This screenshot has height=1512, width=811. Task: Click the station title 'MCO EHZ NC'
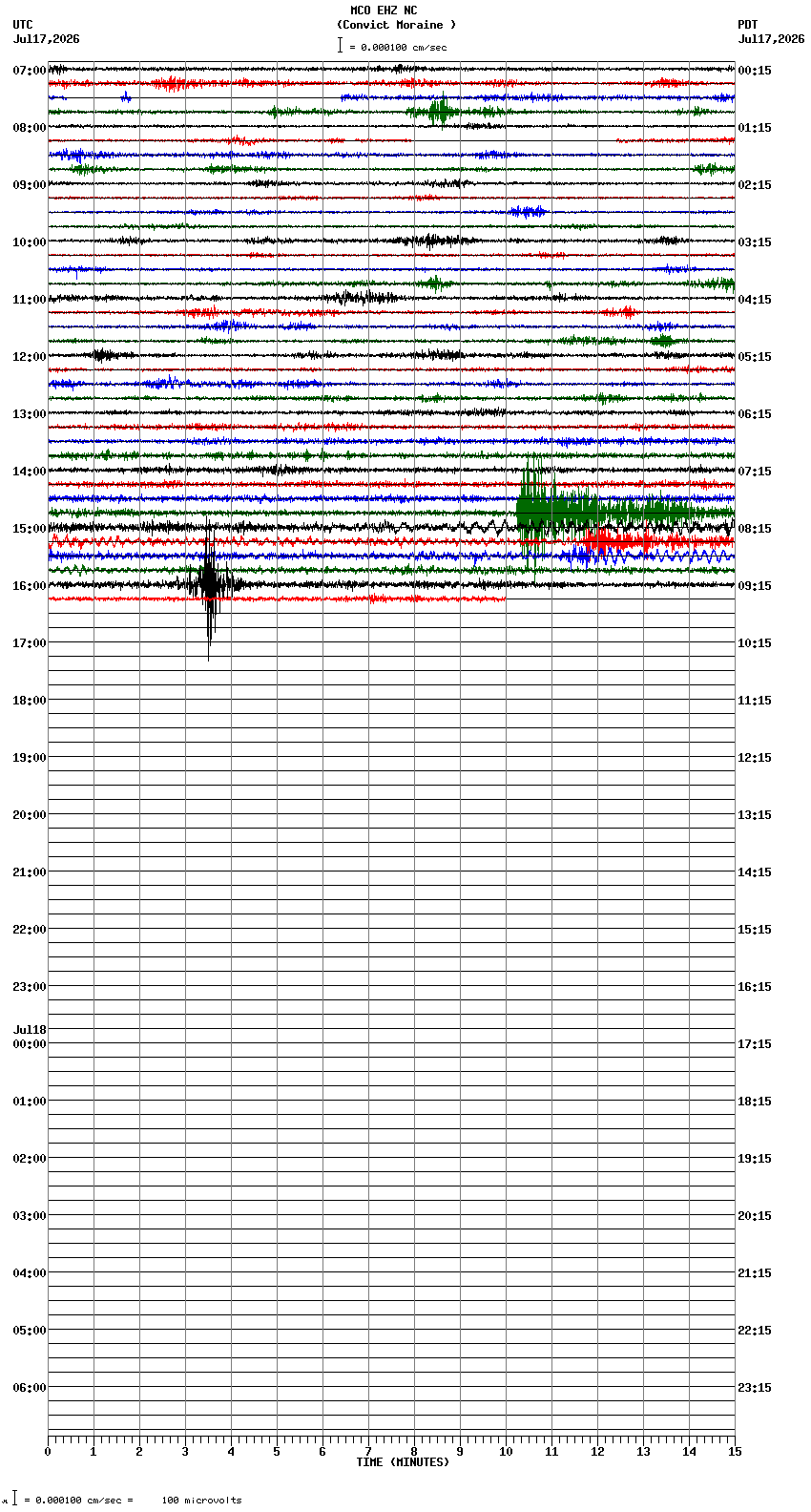tap(384, 10)
